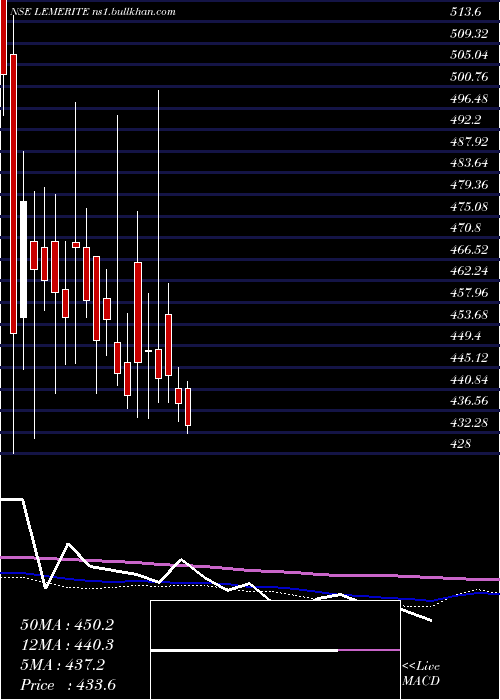Image resolution: width=500 pixels, height=700 pixels.
Task: Click the 449.4 price axis label
Action: tap(466, 336)
